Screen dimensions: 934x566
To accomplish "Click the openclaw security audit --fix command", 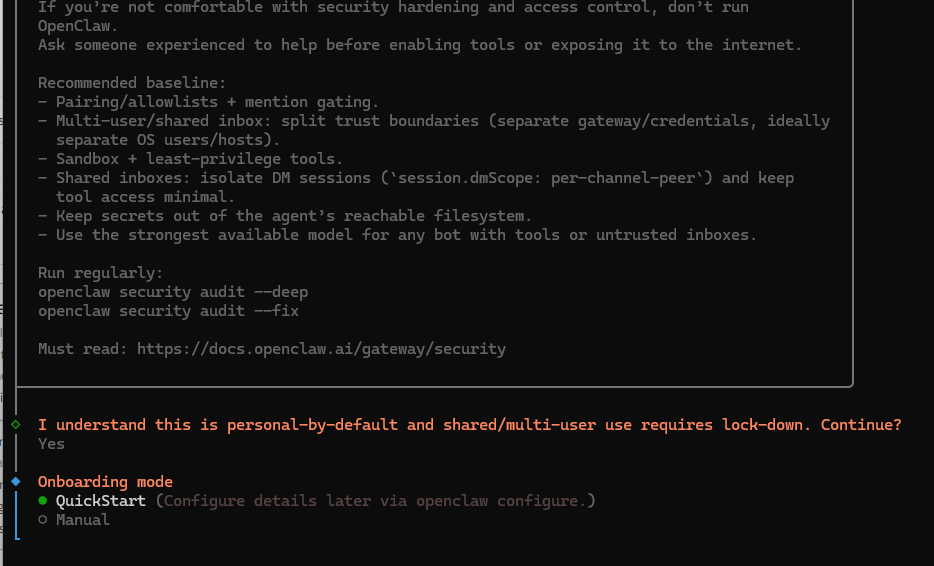I will [168, 311].
